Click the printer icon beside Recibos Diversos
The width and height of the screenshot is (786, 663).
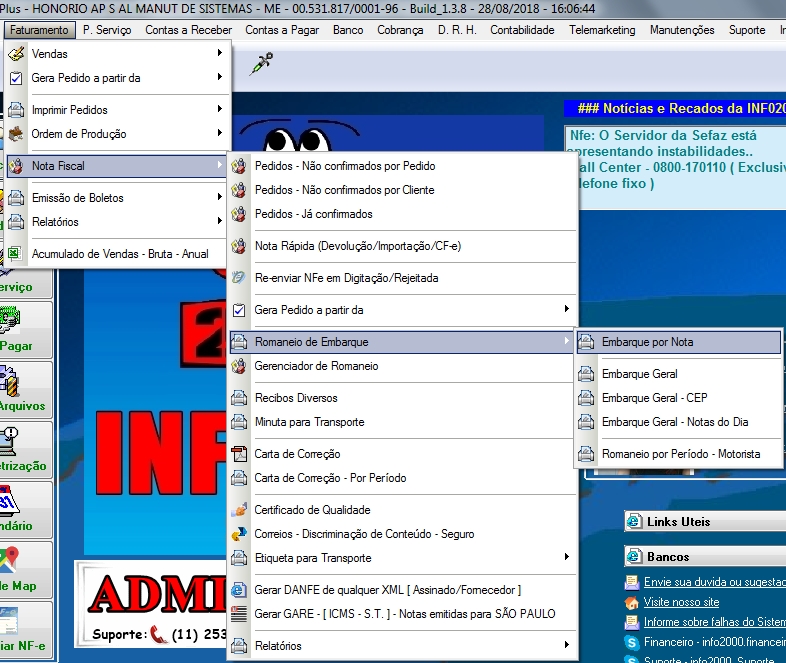click(239, 398)
